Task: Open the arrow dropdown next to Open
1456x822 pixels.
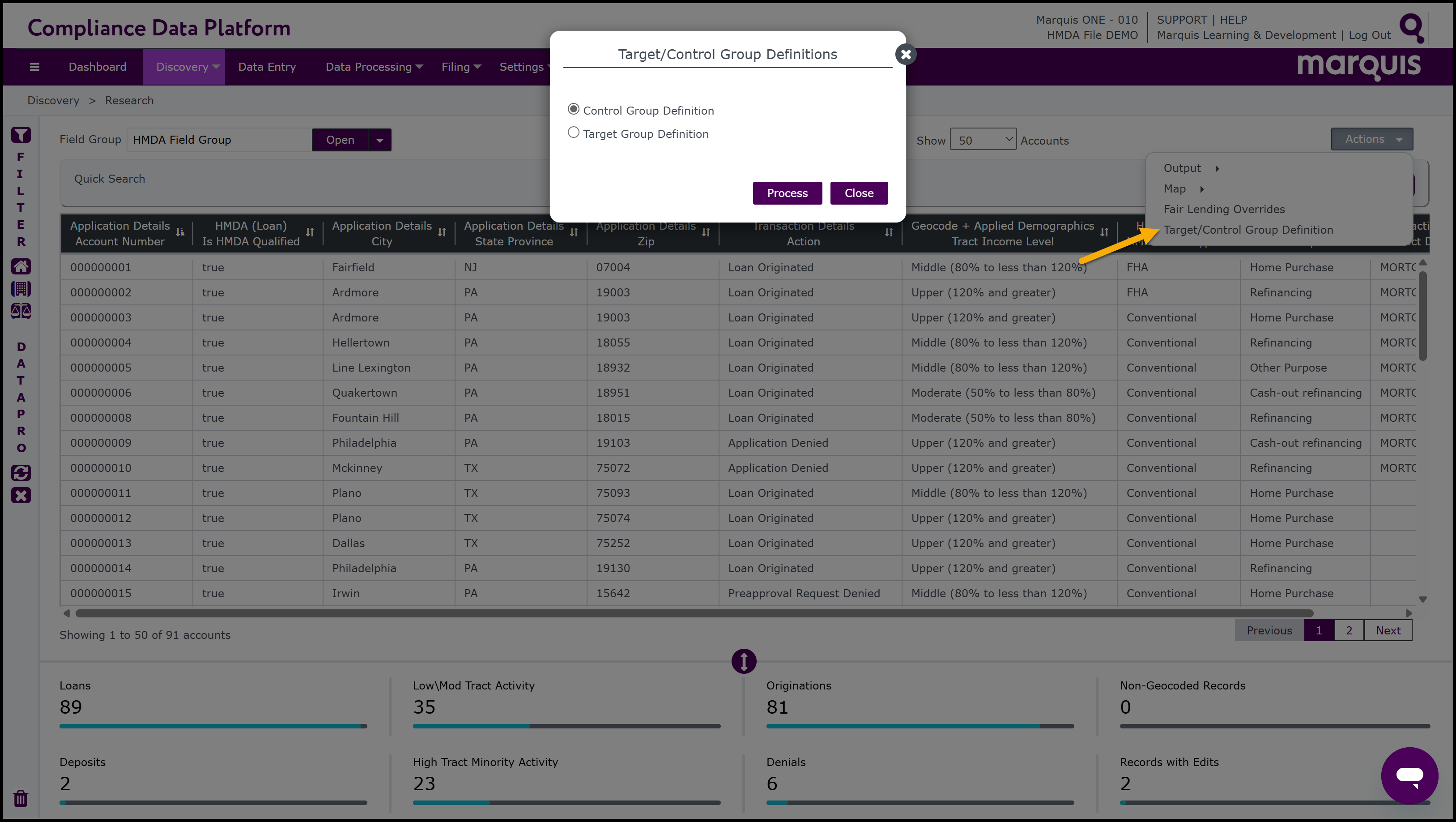Action: pos(380,140)
